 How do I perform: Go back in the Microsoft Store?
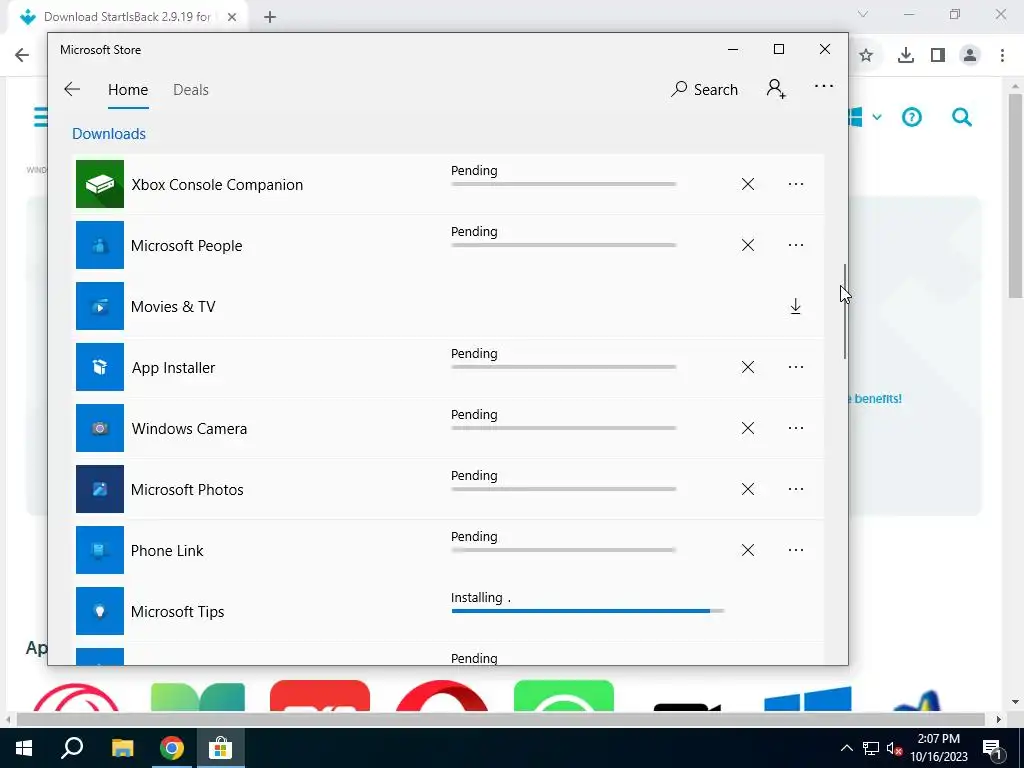72,89
